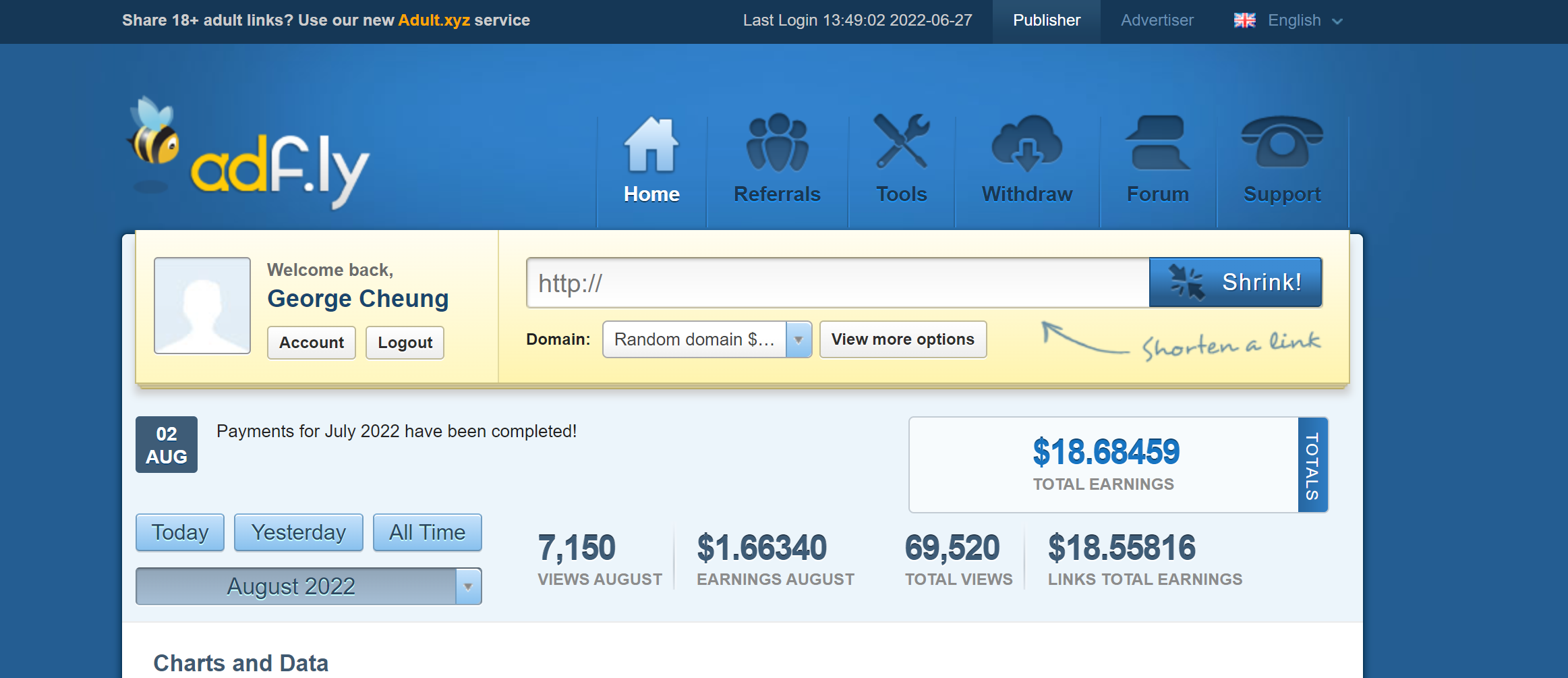Image resolution: width=1568 pixels, height=678 pixels.
Task: Switch to the Publisher tab
Action: click(1047, 20)
